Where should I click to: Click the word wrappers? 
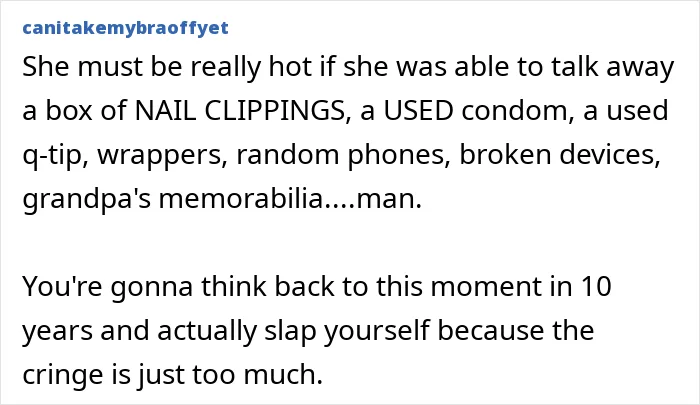tap(159, 156)
